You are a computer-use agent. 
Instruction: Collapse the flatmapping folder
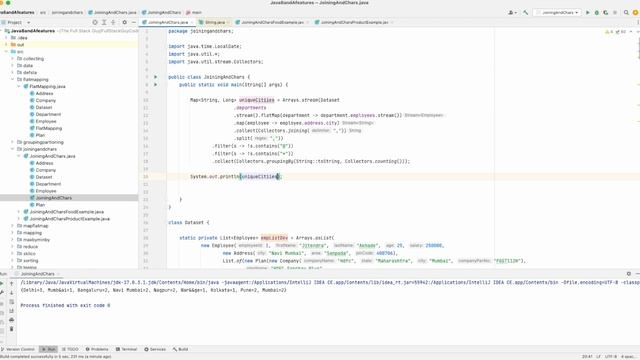point(13,80)
